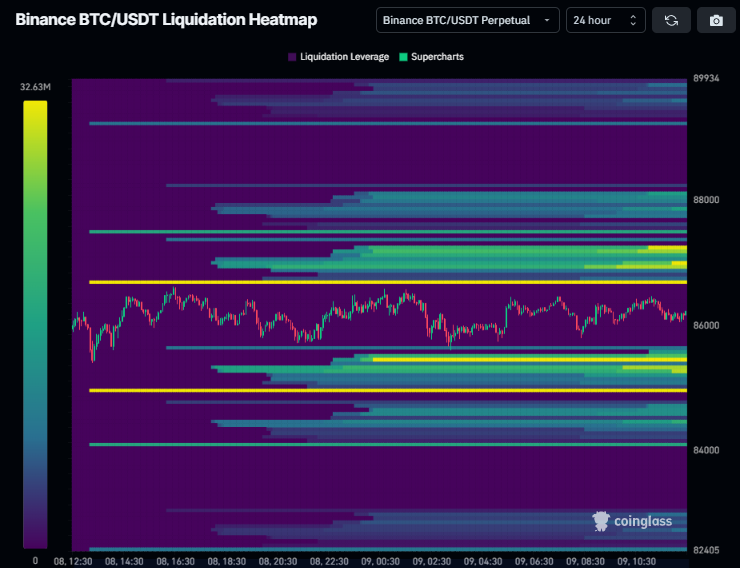Click the 09, 08:30 time axis label

tap(585, 561)
